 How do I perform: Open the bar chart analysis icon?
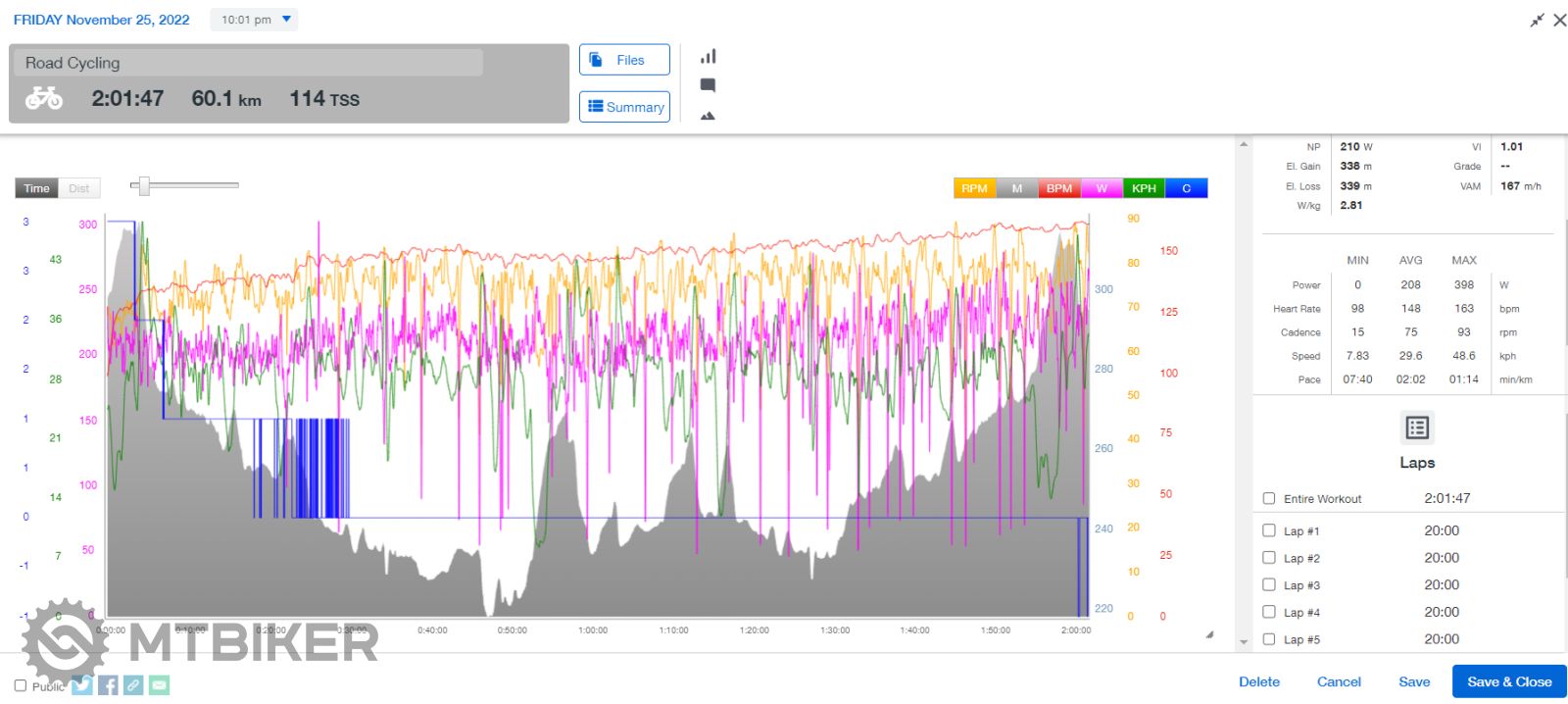[708, 57]
